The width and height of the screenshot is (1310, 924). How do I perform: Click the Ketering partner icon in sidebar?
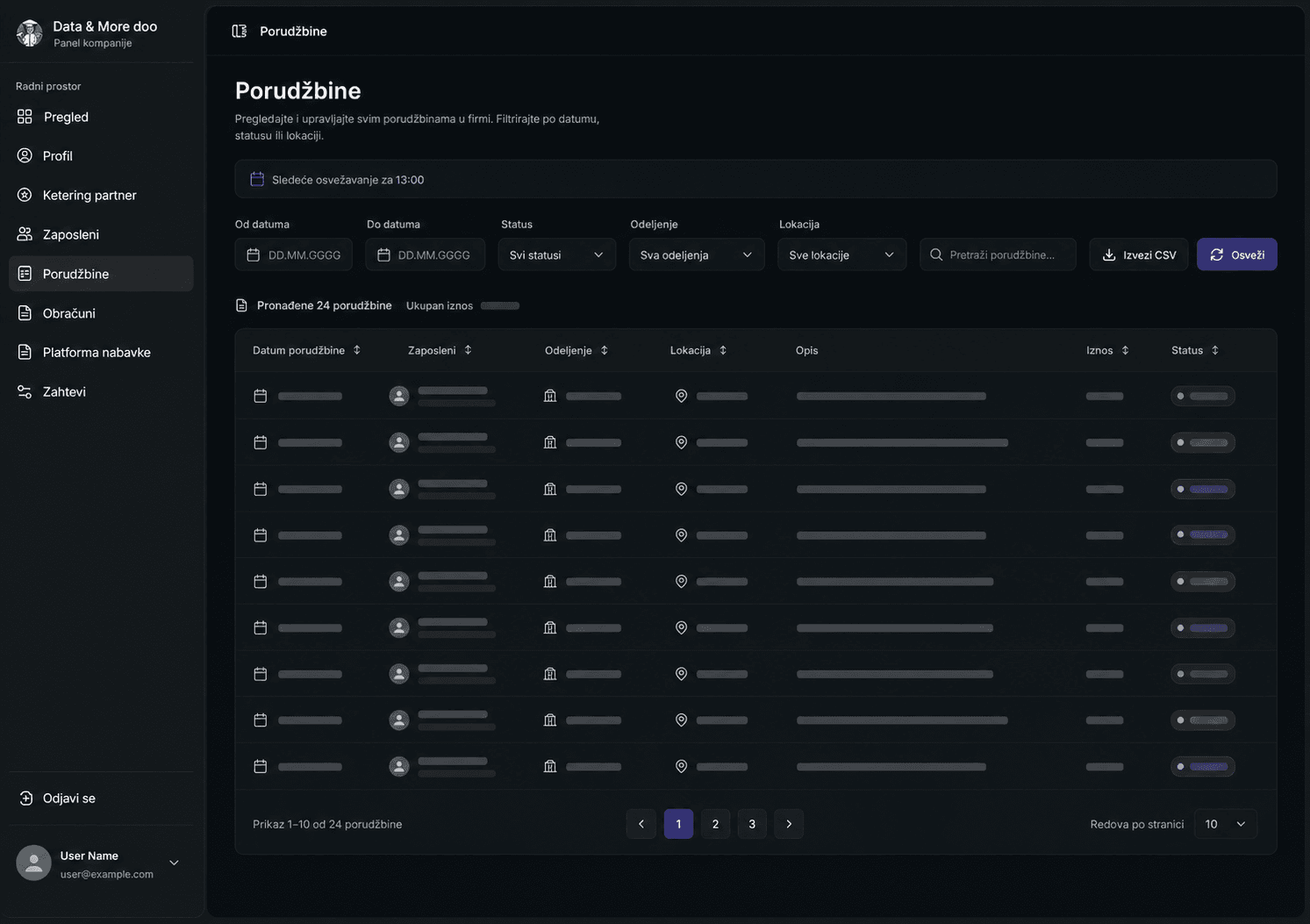[25, 195]
